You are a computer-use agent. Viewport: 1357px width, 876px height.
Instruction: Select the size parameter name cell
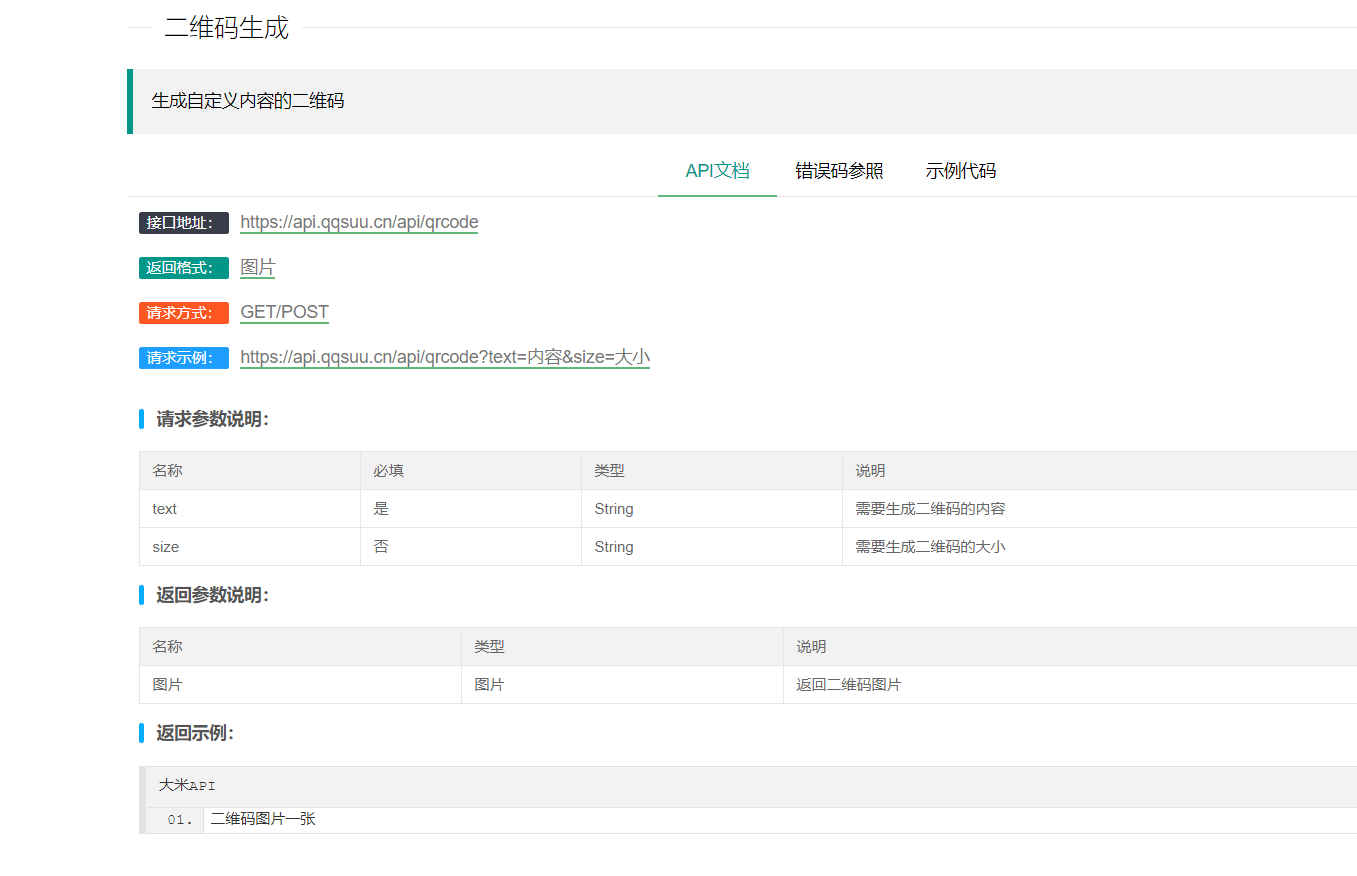click(166, 547)
